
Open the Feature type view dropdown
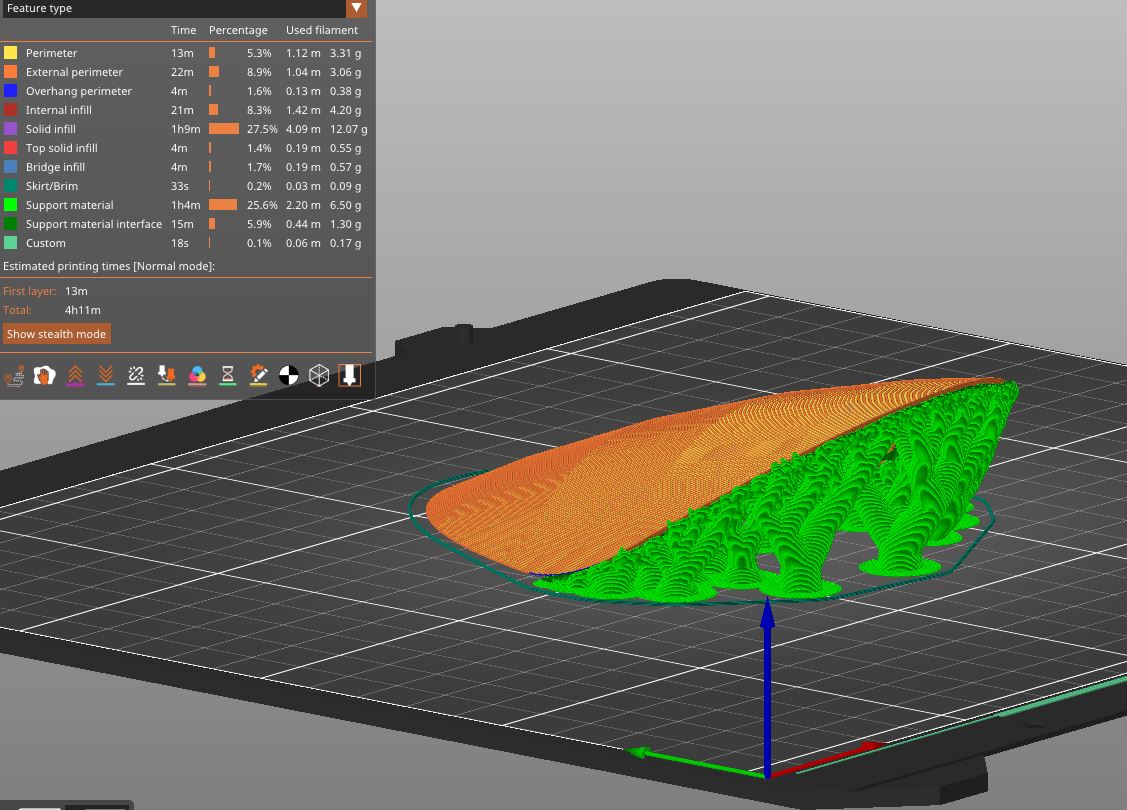(356, 8)
